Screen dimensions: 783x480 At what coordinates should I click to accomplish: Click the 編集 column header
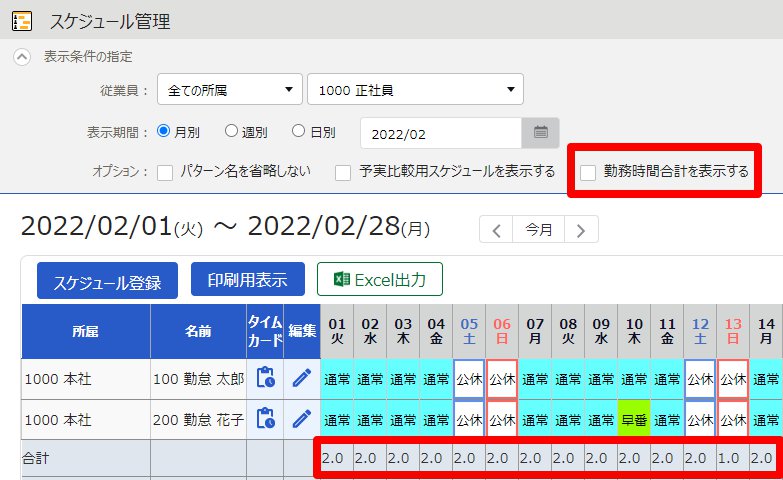coord(302,331)
